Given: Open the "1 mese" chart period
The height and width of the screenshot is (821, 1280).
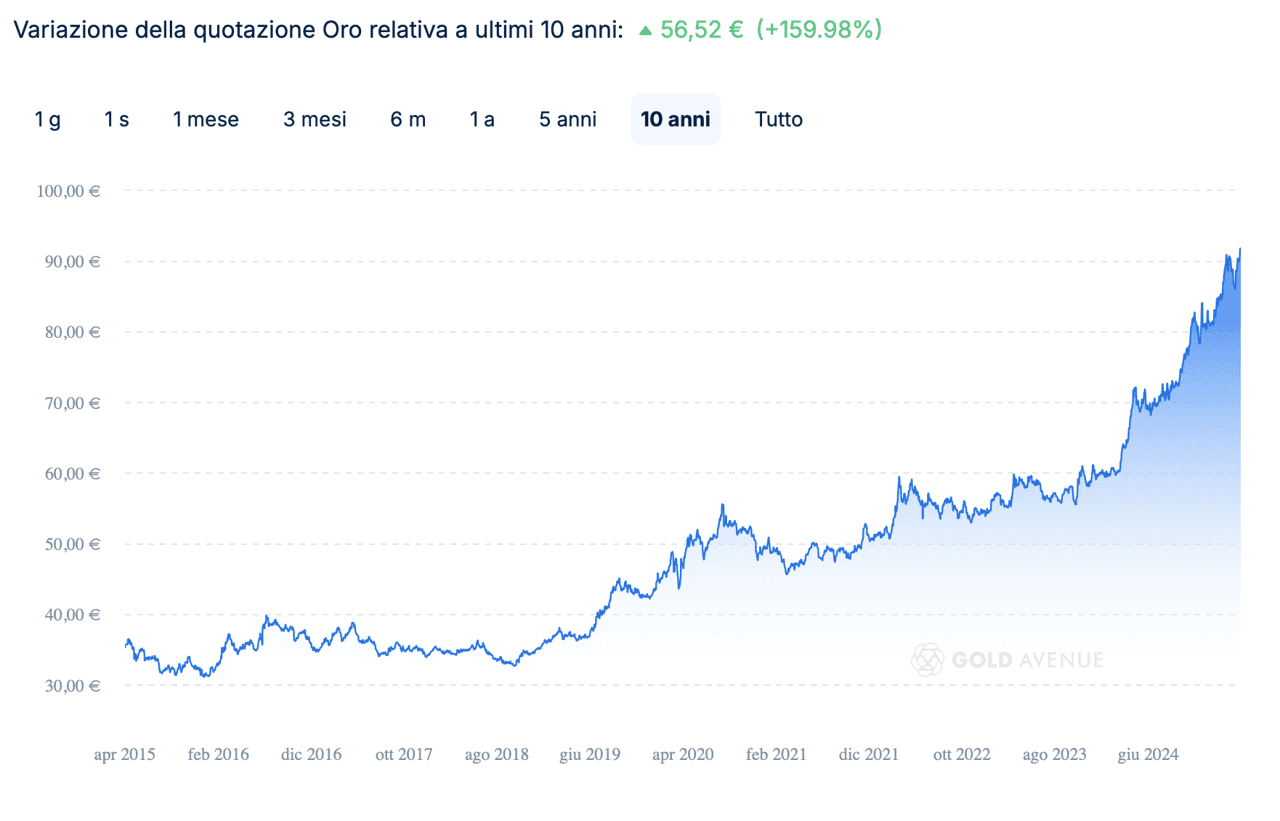Looking at the screenshot, I should (205, 119).
